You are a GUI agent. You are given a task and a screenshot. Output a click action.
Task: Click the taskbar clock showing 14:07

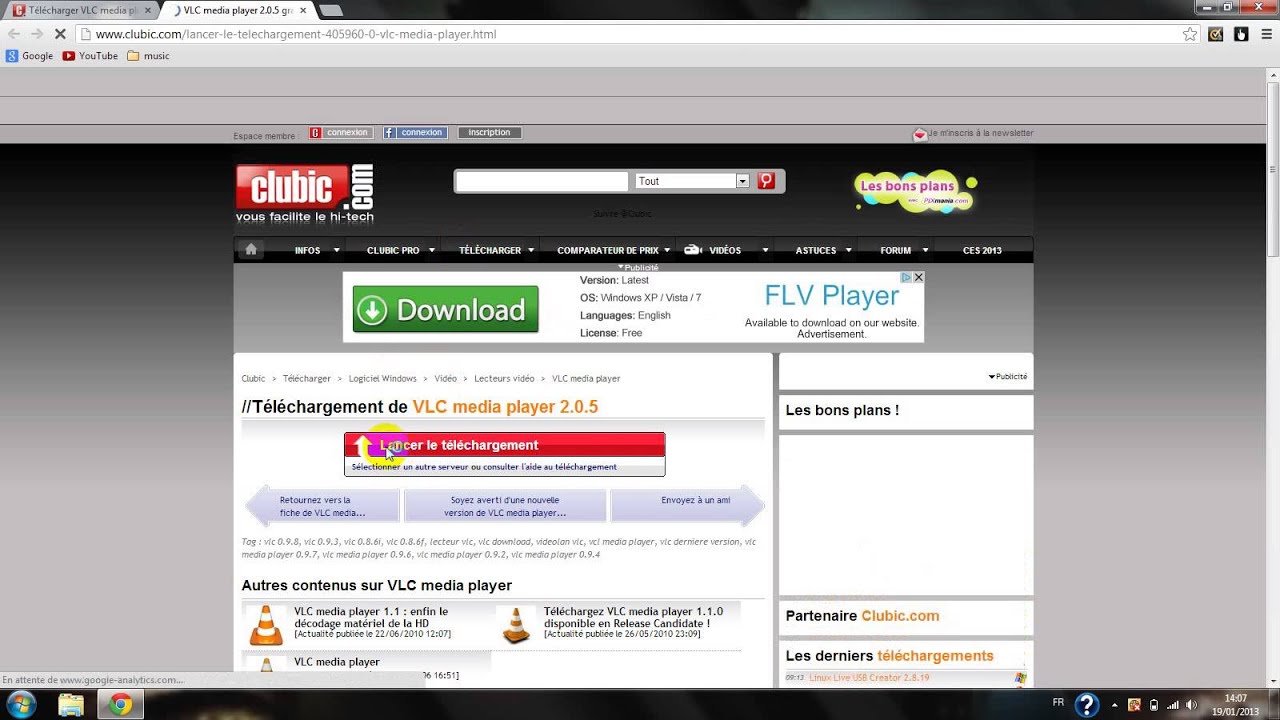pyautogui.click(x=1236, y=704)
